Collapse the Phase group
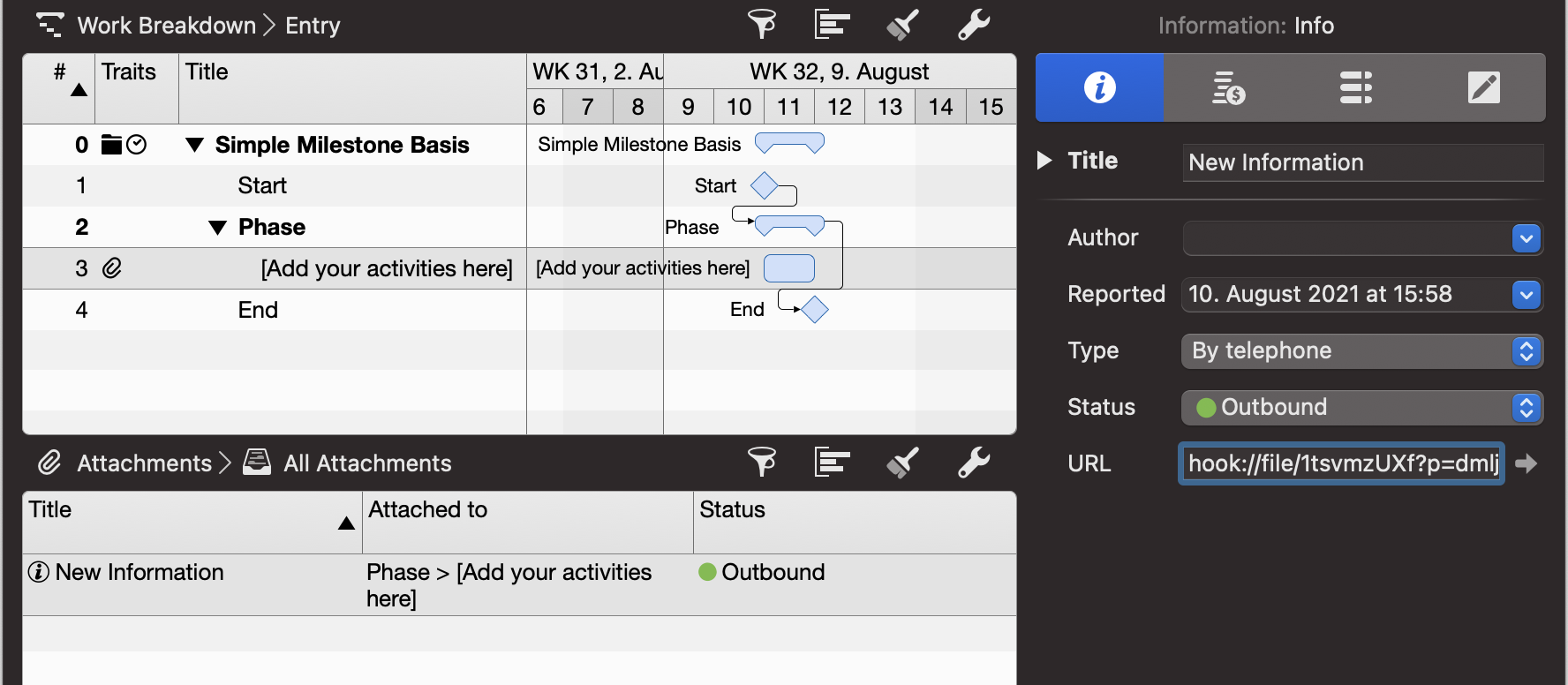This screenshot has width=1568, height=685. pyautogui.click(x=218, y=228)
